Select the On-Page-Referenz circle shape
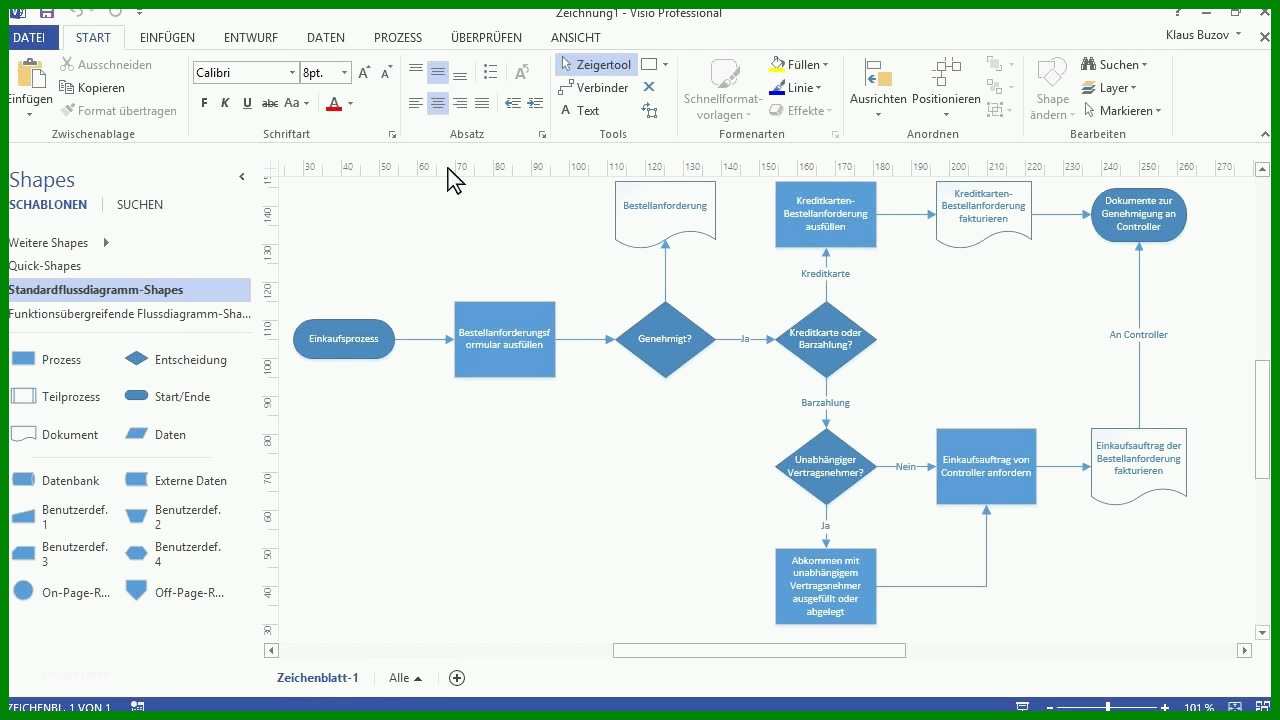 (x=61, y=592)
